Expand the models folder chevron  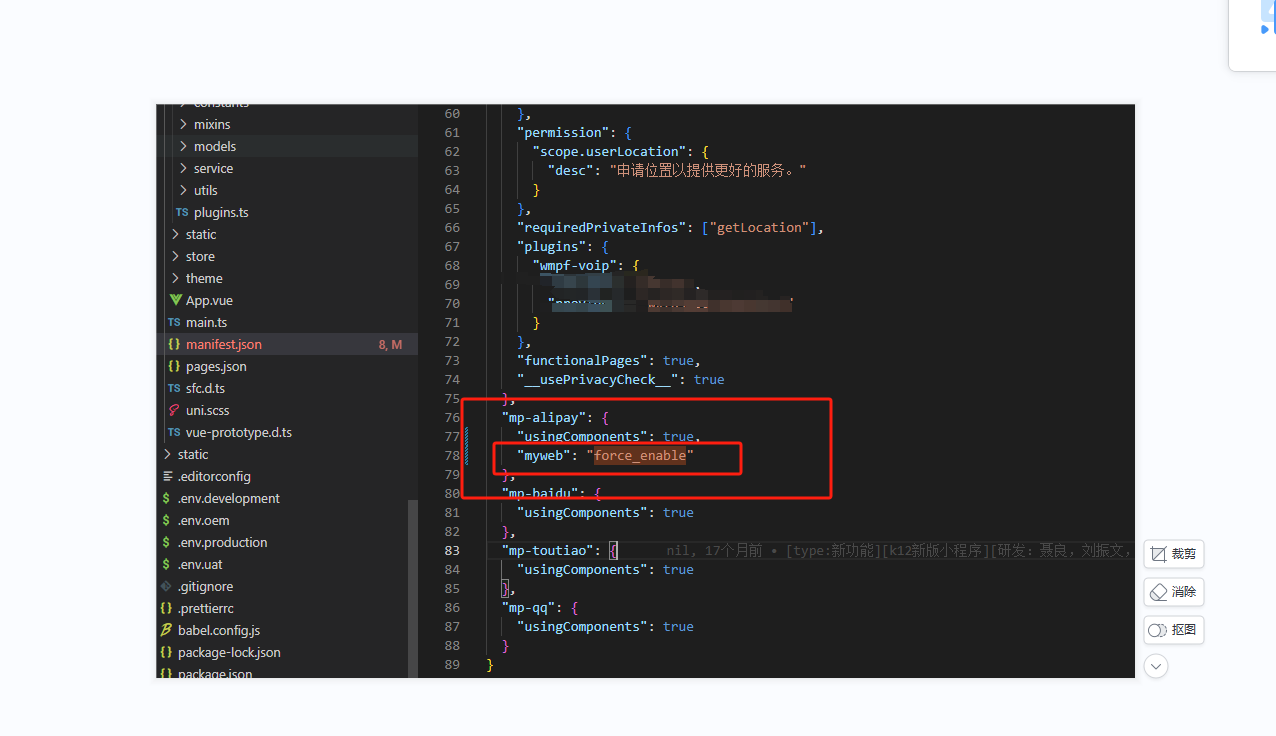click(183, 146)
